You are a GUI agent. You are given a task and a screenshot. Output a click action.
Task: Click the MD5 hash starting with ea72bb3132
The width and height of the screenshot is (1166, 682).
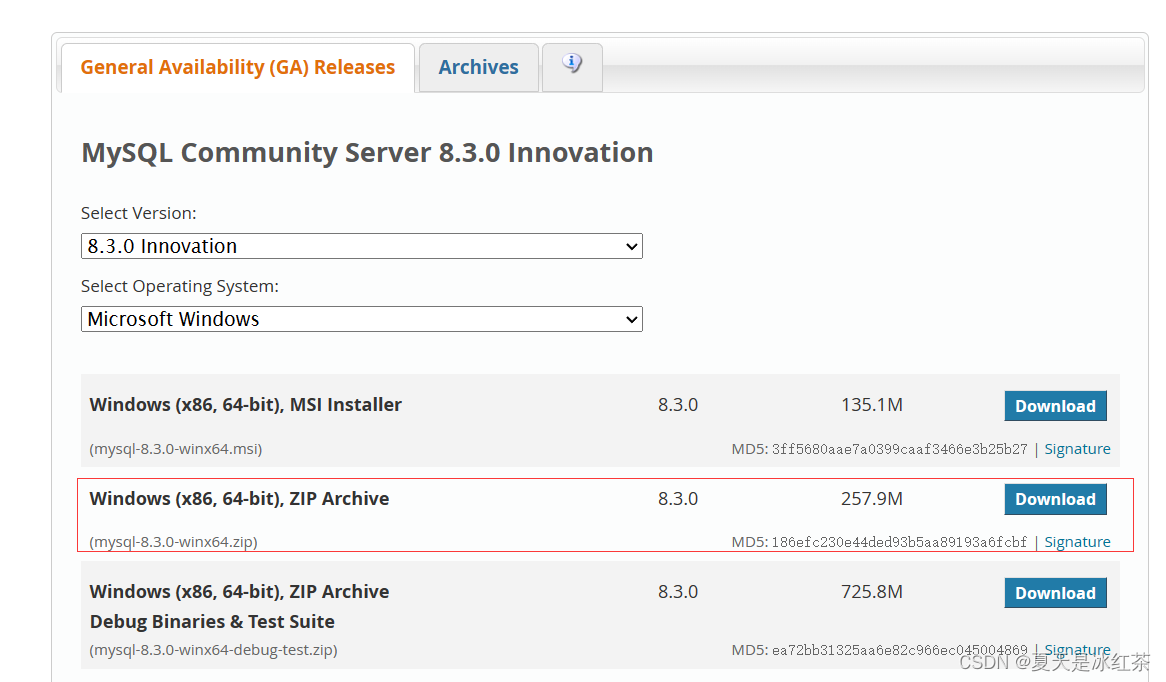click(899, 650)
